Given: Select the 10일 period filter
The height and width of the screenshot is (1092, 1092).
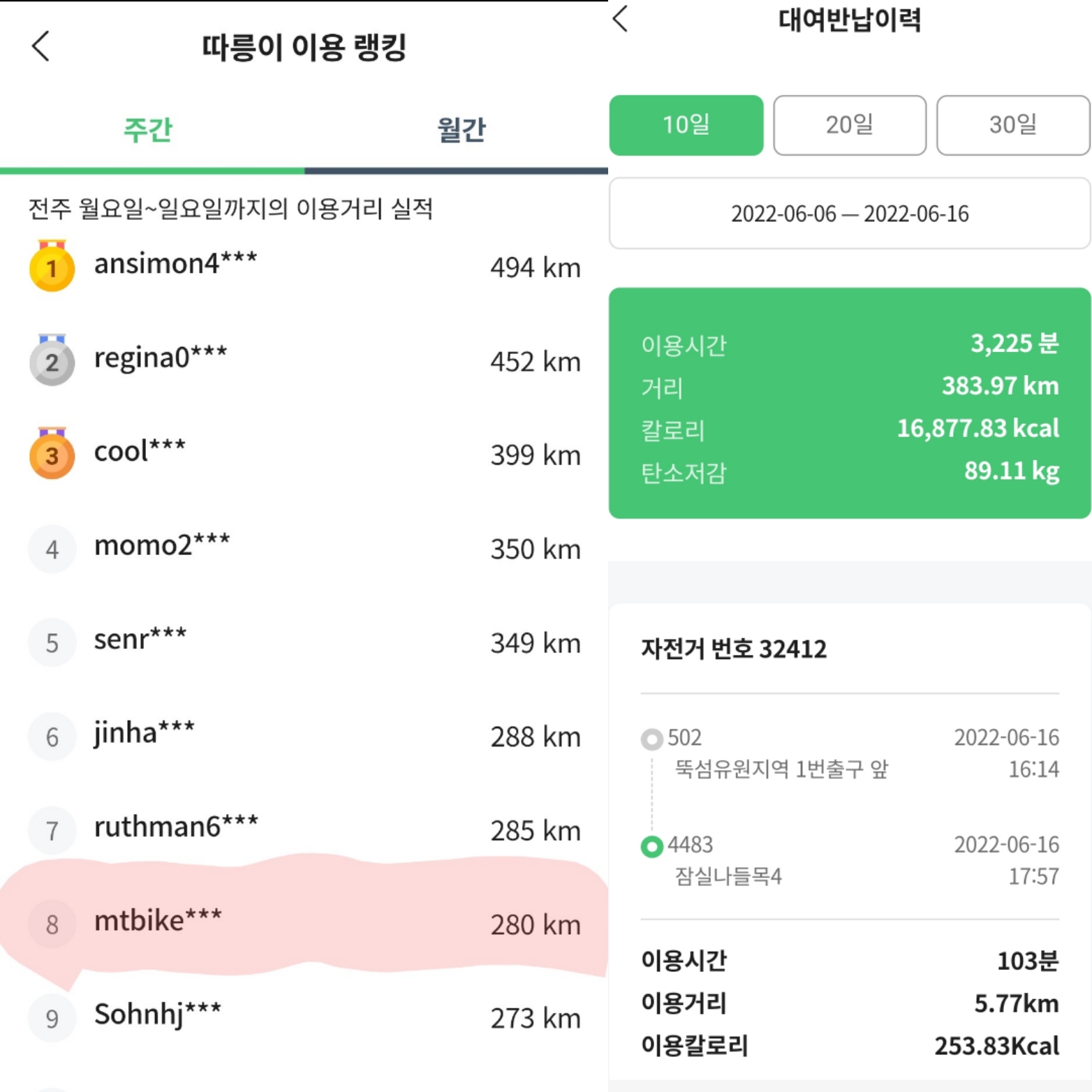Looking at the screenshot, I should coord(686,125).
